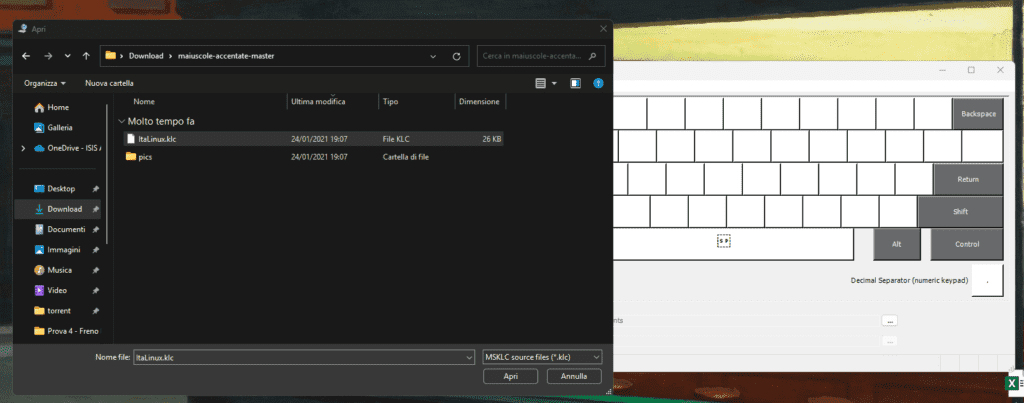Go up one folder level
This screenshot has width=1024, height=403.
[x=87, y=56]
